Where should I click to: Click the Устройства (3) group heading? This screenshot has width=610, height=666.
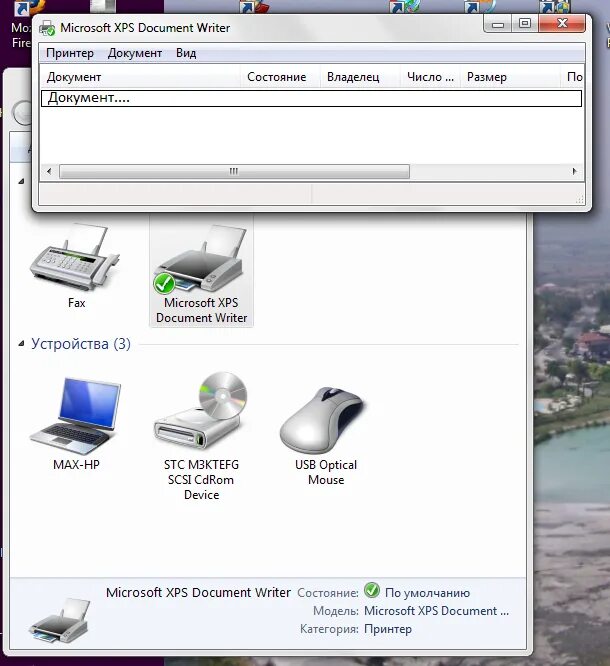pyautogui.click(x=81, y=344)
